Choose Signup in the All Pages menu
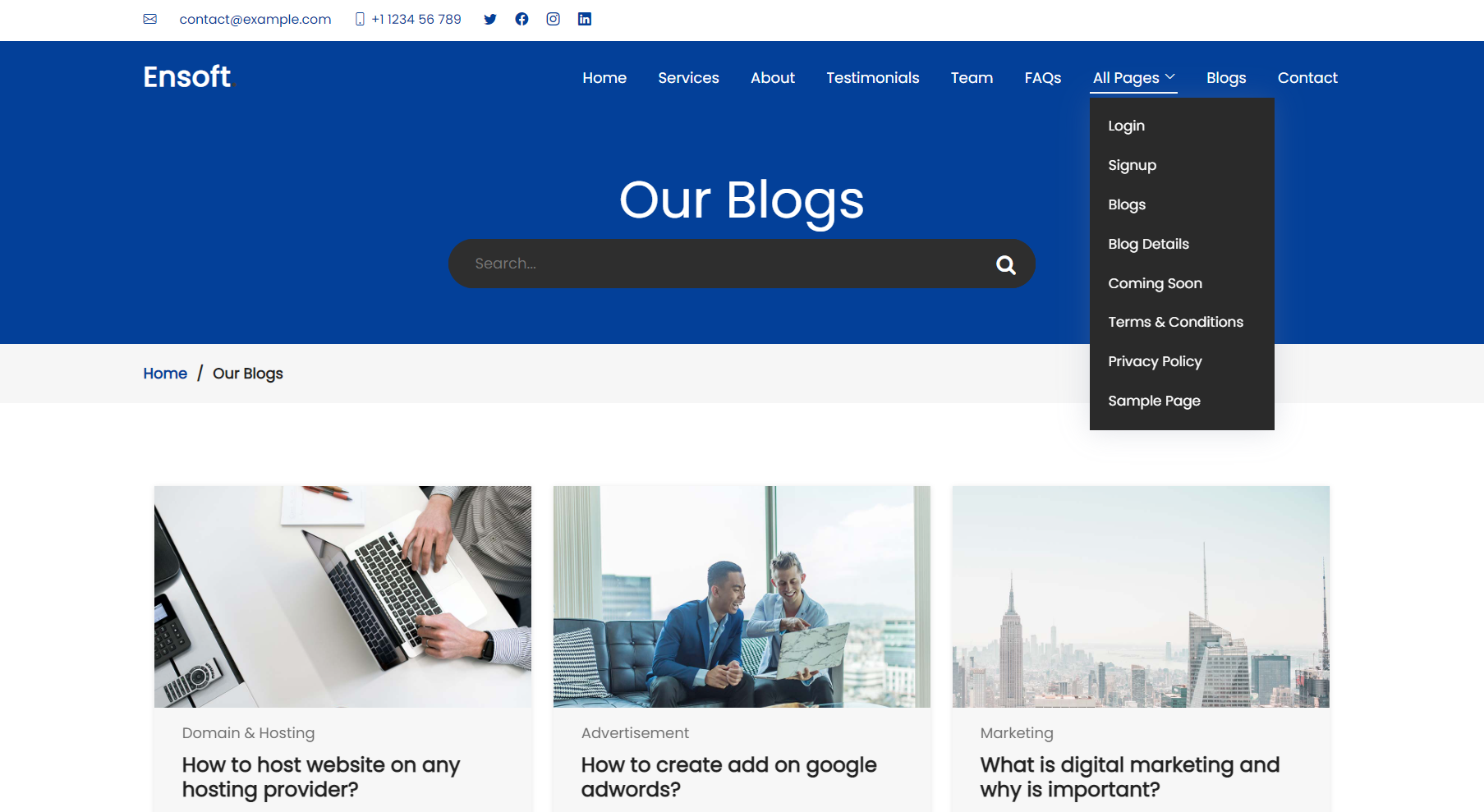The image size is (1484, 812). point(1132,165)
